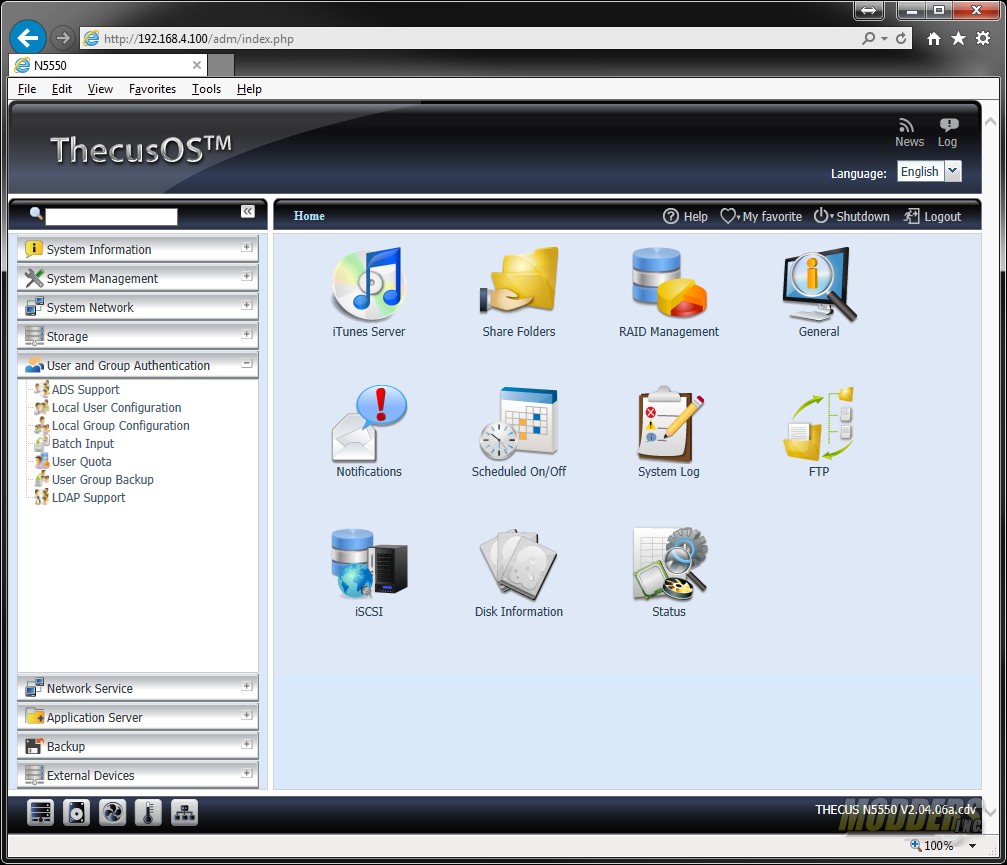Open the Status icon
Screen dimensions: 1007x865
(x=669, y=563)
